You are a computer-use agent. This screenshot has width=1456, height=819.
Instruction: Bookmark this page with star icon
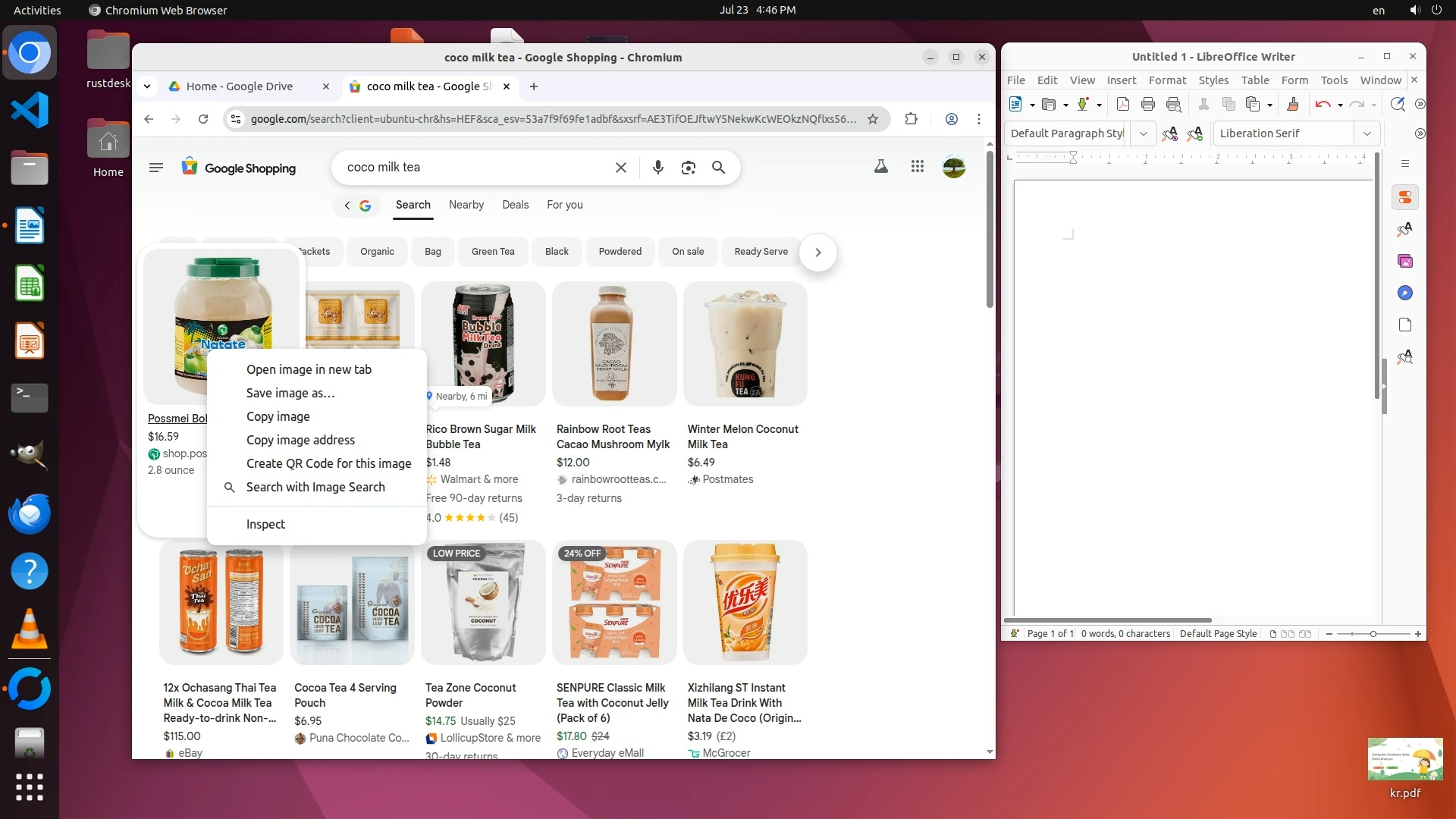click(873, 119)
